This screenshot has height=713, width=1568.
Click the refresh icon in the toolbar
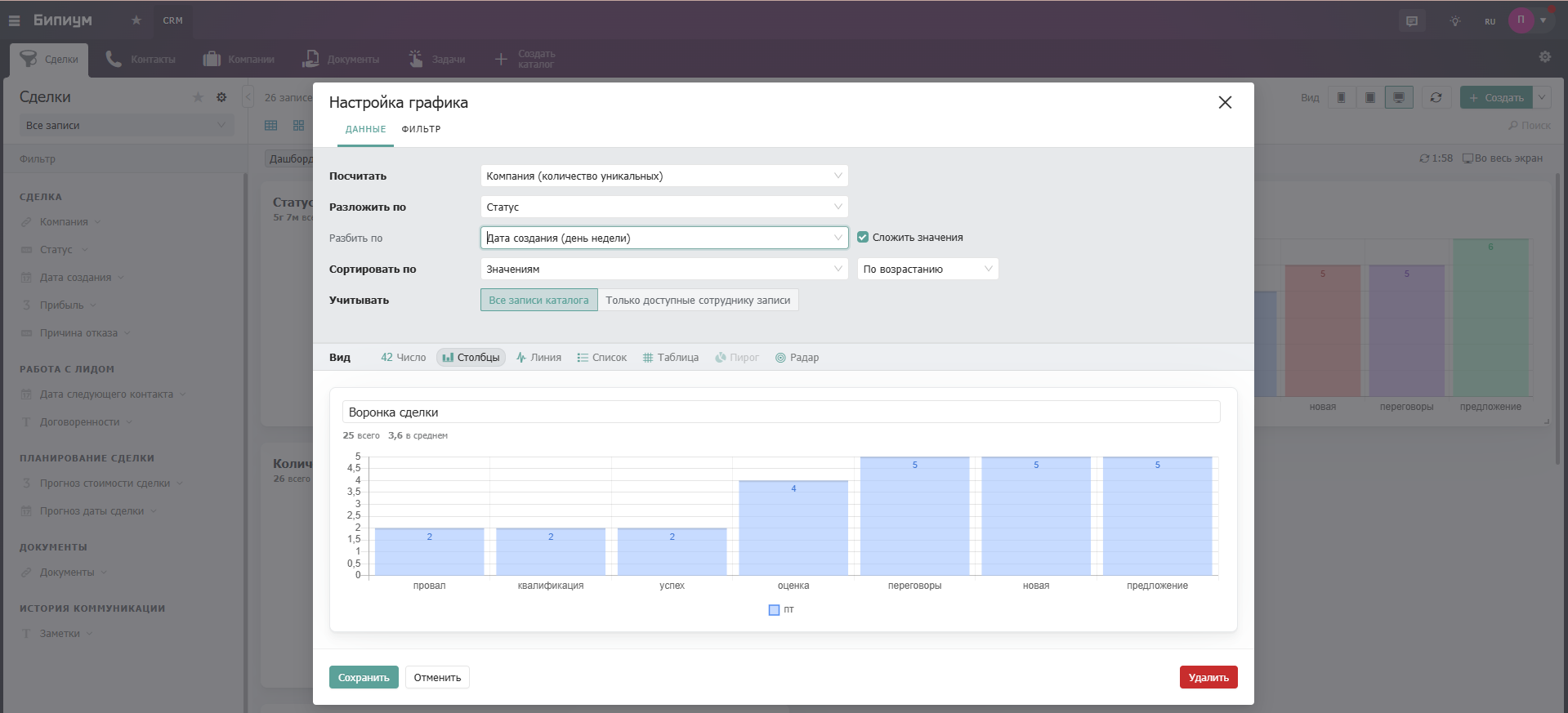click(x=1436, y=98)
